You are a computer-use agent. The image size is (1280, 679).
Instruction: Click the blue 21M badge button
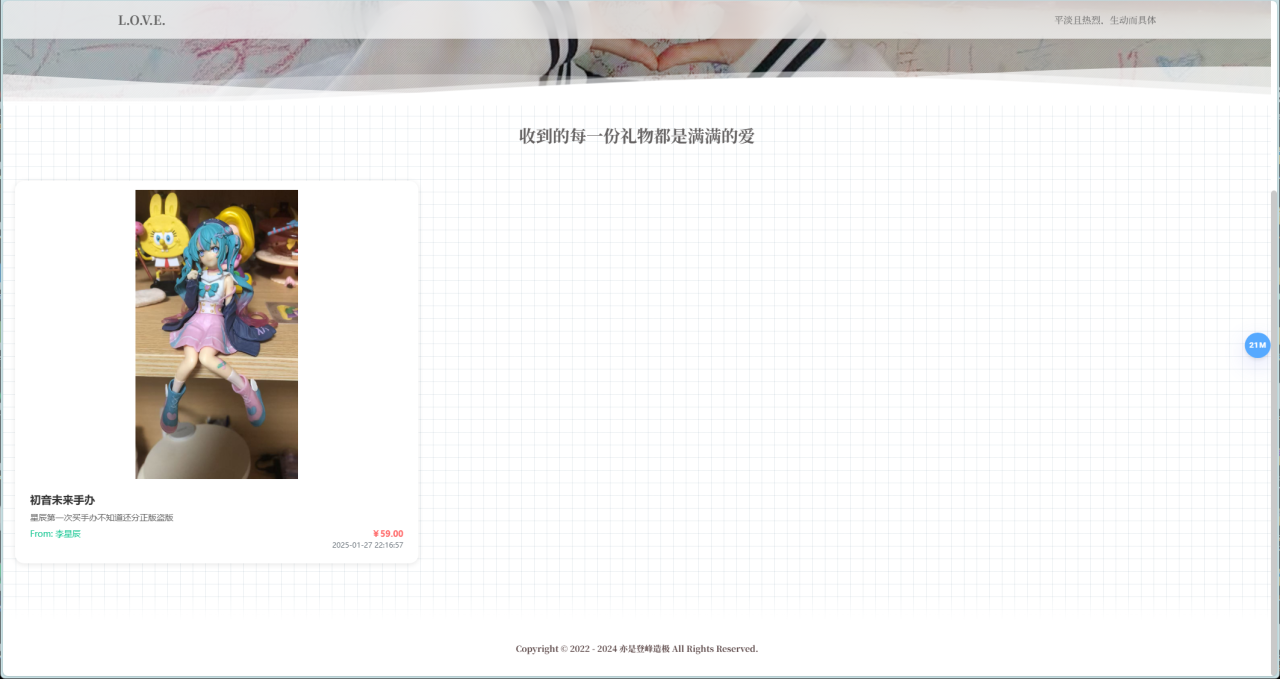click(1256, 345)
